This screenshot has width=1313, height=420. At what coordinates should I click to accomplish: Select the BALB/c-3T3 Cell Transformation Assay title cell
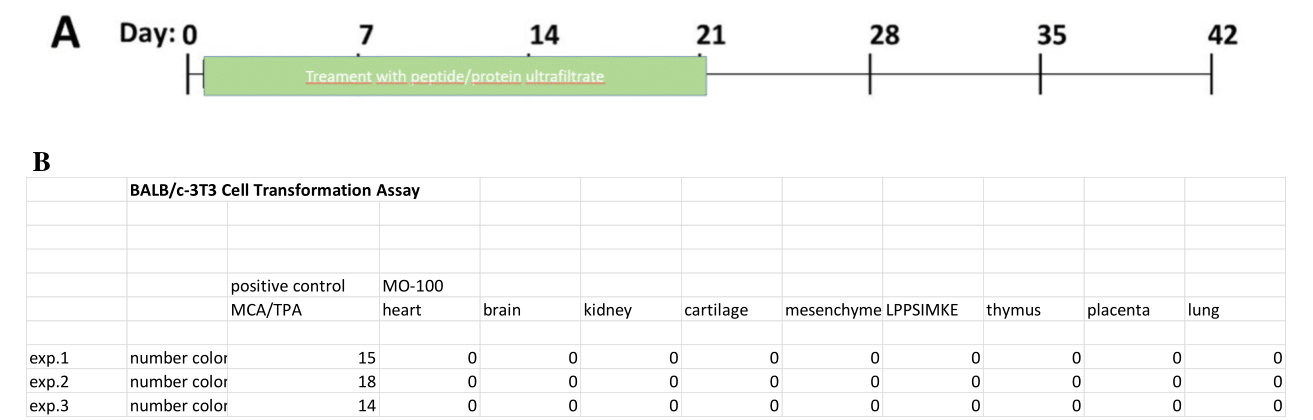275,193
